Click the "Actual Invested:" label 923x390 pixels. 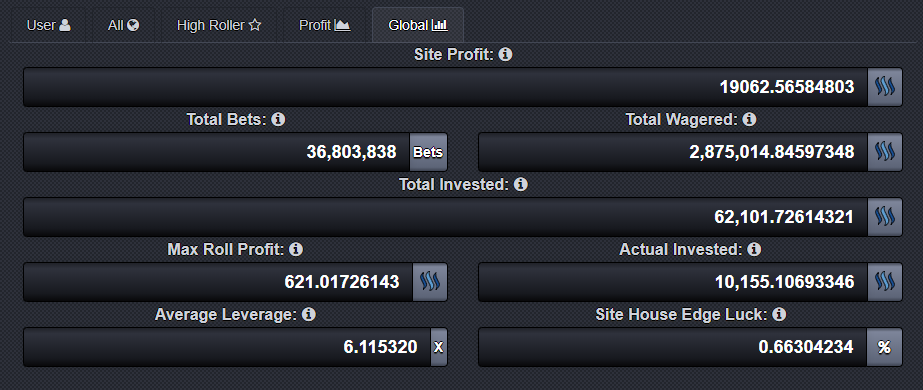click(681, 249)
